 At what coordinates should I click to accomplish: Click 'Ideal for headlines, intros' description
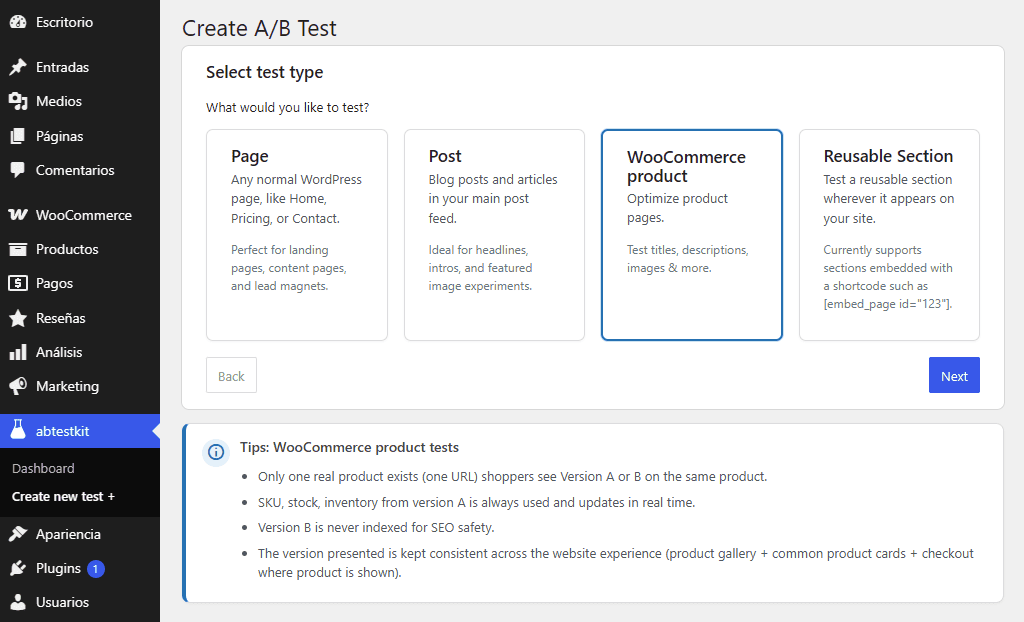tap(481, 268)
